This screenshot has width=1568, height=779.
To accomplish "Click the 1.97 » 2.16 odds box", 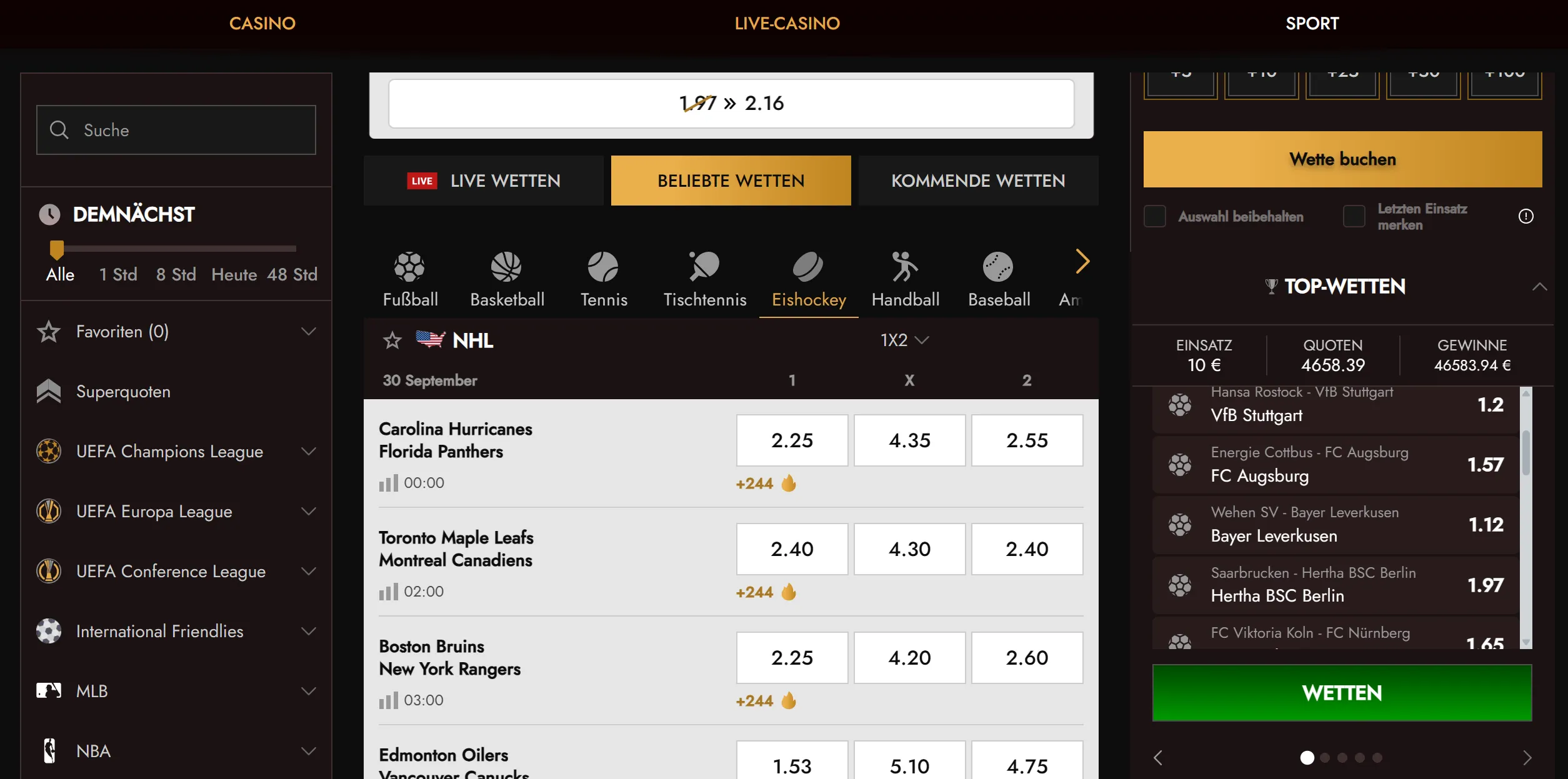I will click(731, 103).
